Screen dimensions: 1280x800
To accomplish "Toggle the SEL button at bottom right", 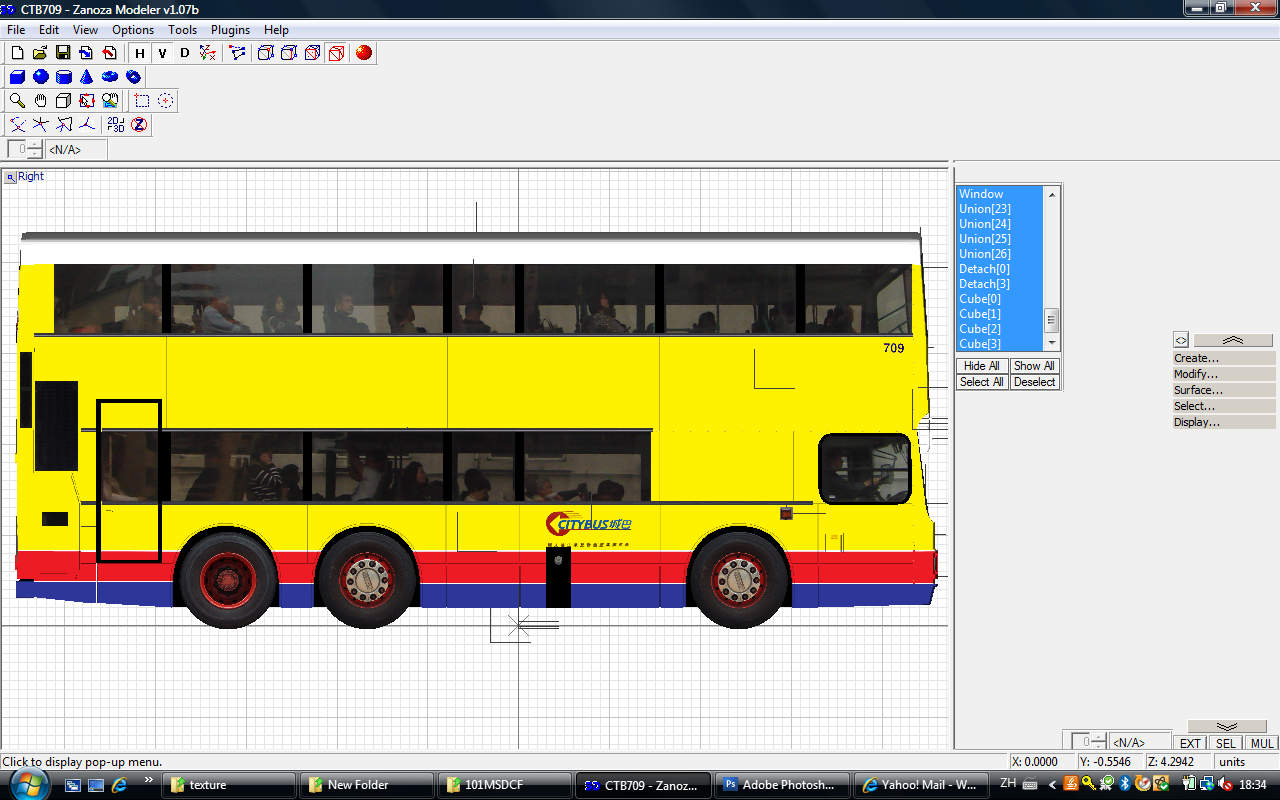I will (1226, 743).
